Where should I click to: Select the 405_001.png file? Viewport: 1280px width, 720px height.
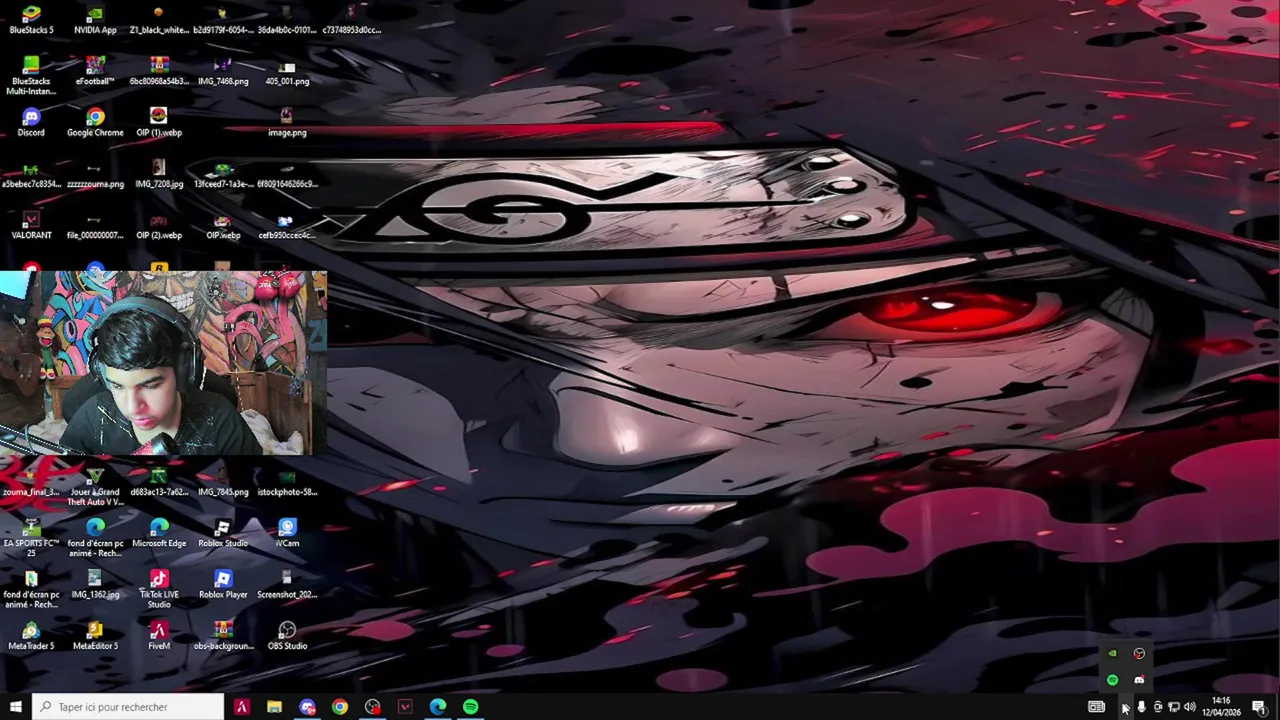pos(287,71)
